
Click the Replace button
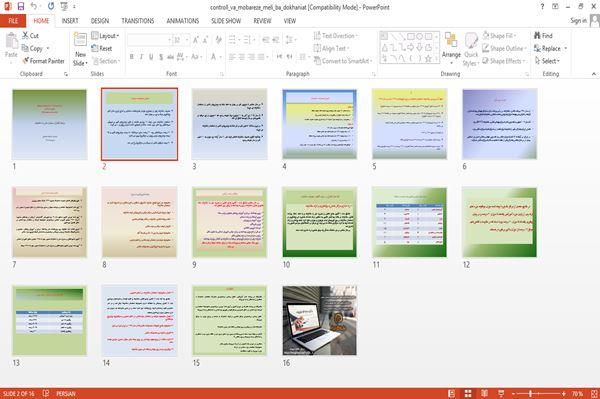(548, 48)
